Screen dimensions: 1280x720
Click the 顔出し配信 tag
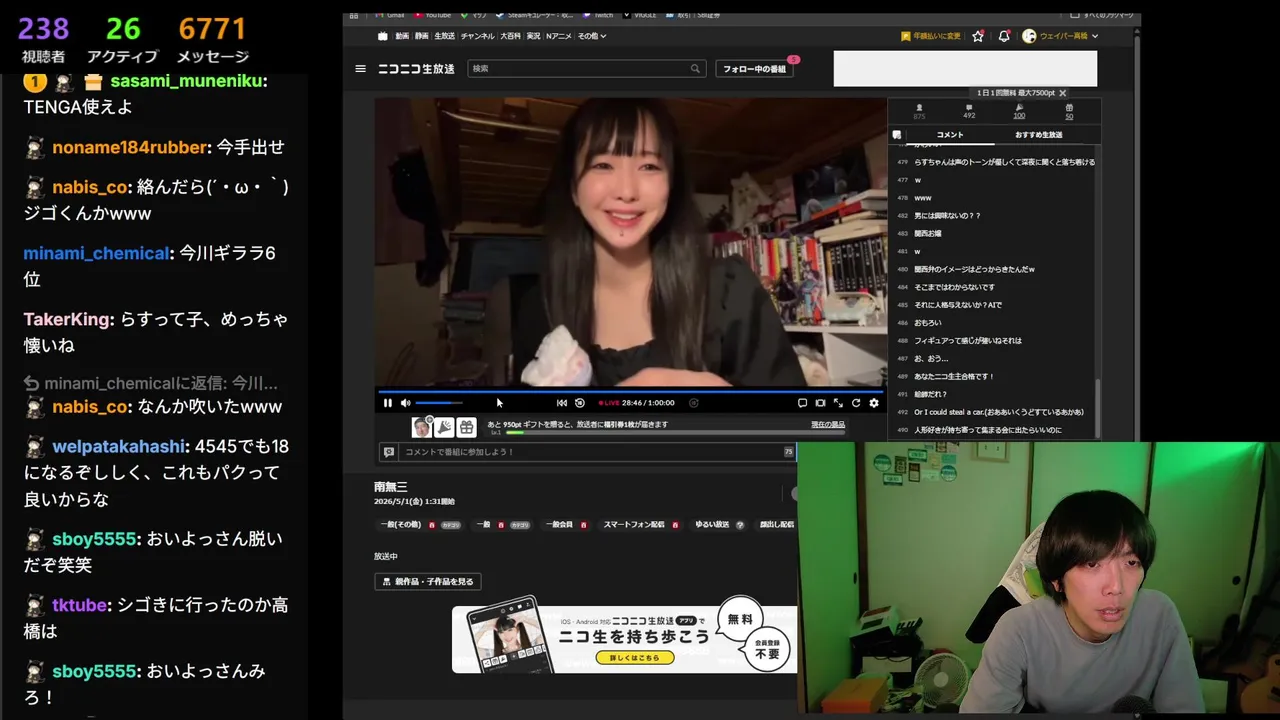(x=777, y=524)
